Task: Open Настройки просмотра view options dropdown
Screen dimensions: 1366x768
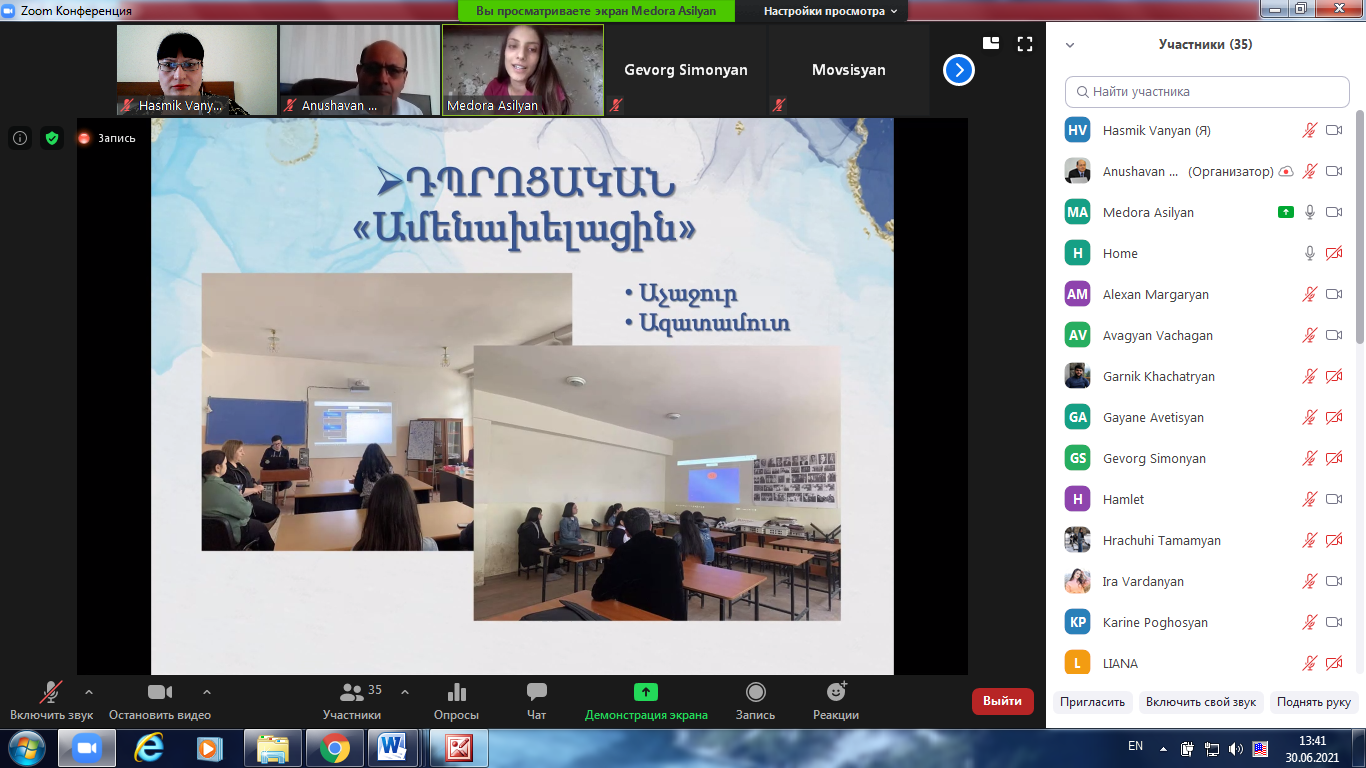Action: 830,11
